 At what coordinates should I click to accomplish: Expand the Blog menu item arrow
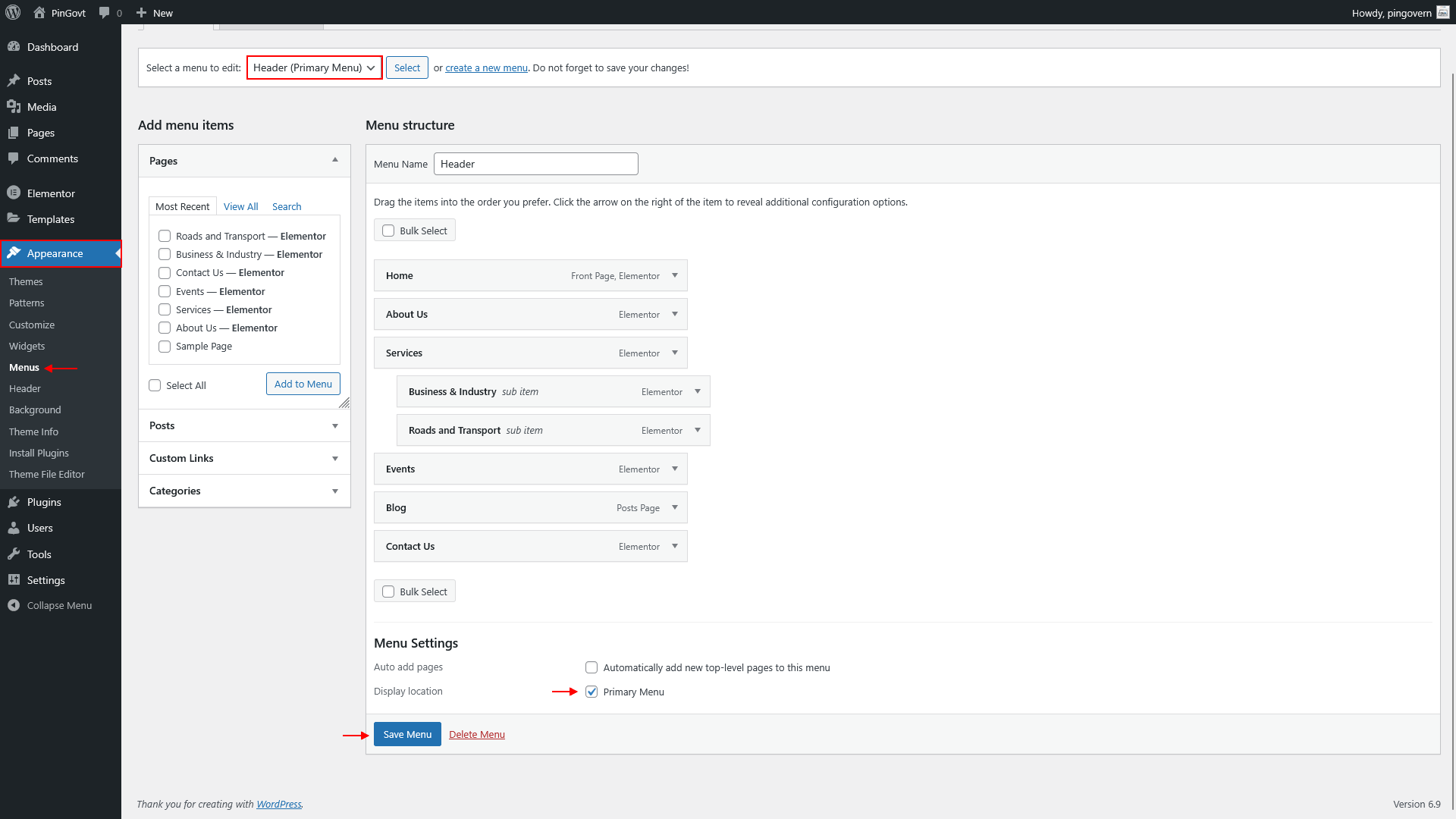pos(675,507)
